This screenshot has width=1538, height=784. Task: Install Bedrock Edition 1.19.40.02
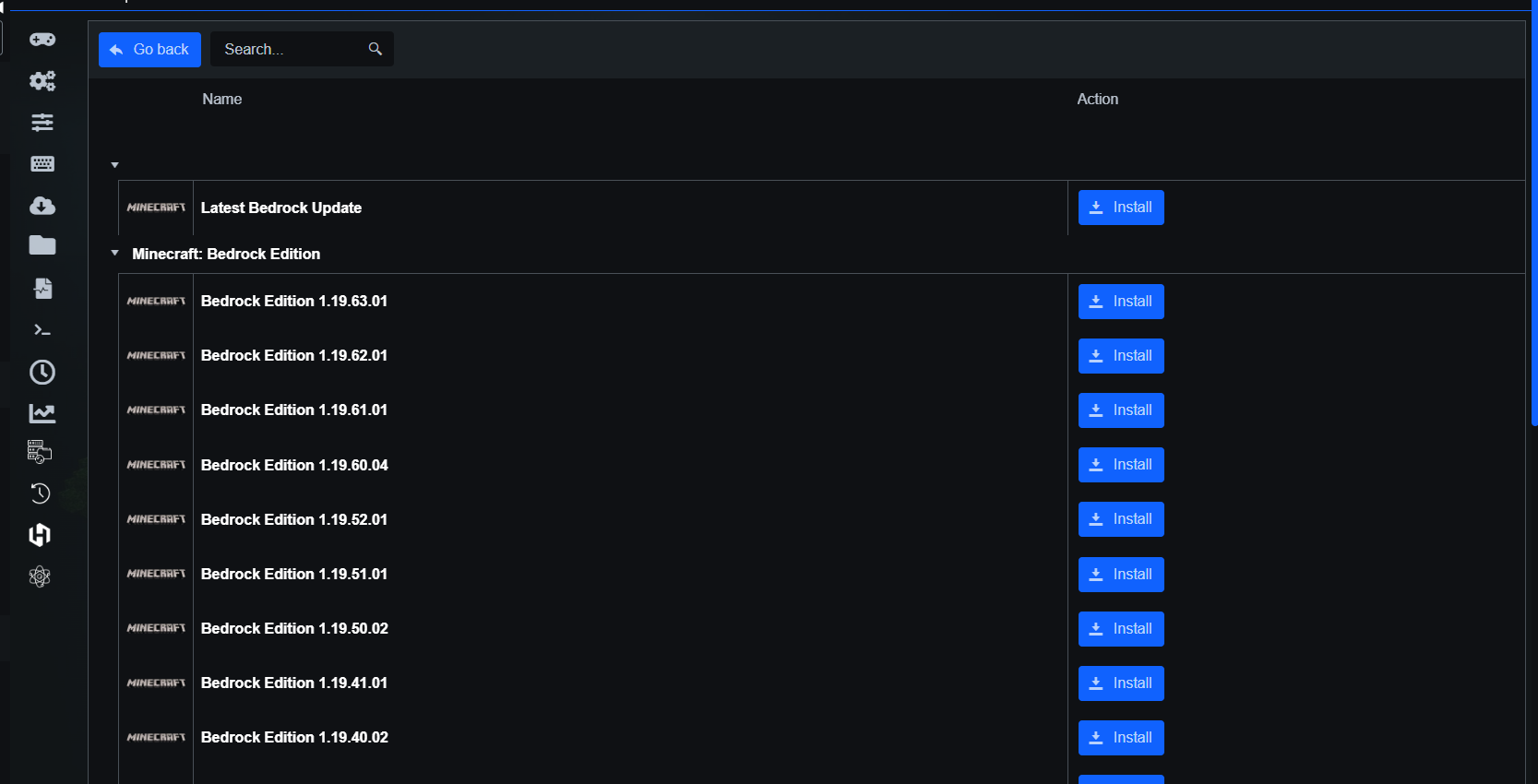pyautogui.click(x=1121, y=738)
